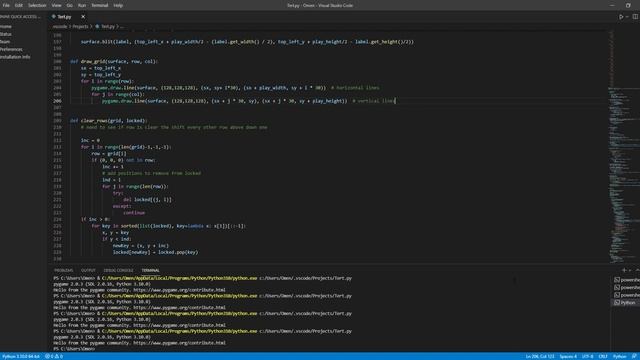Screen dimensions: 640x360
Task: Select the first powershell terminal
Action: pyautogui.click(x=627, y=280)
